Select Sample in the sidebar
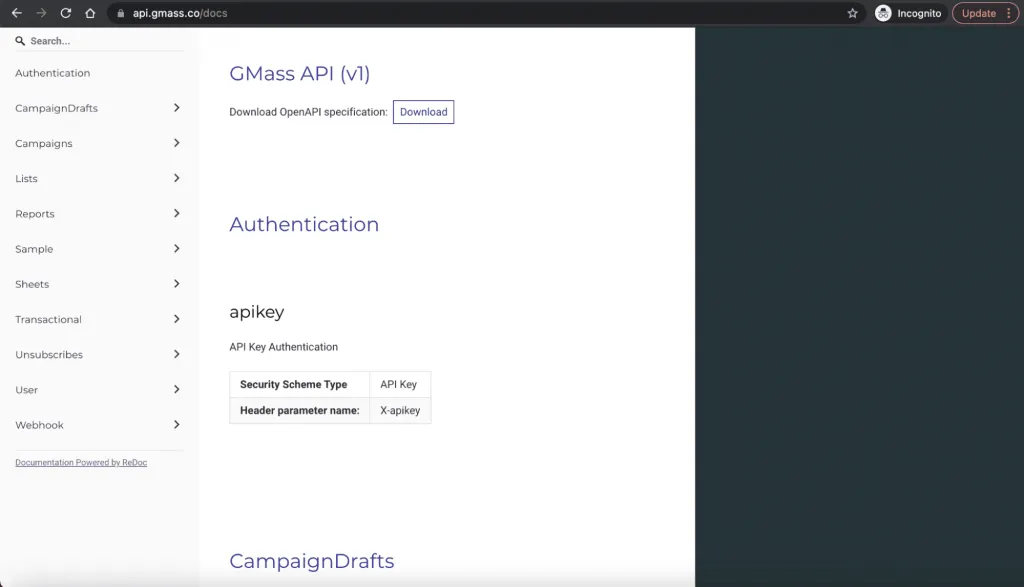 34,249
